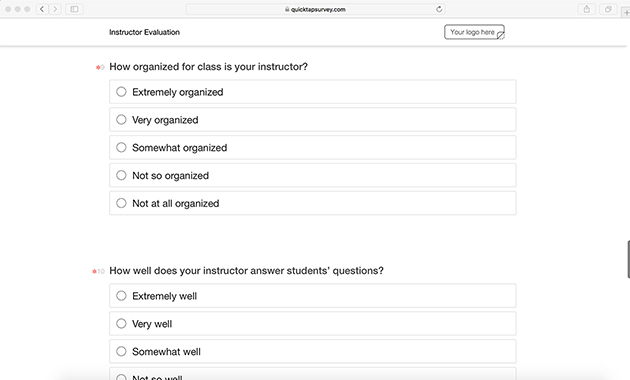Select the Very well radio button

click(x=121, y=323)
